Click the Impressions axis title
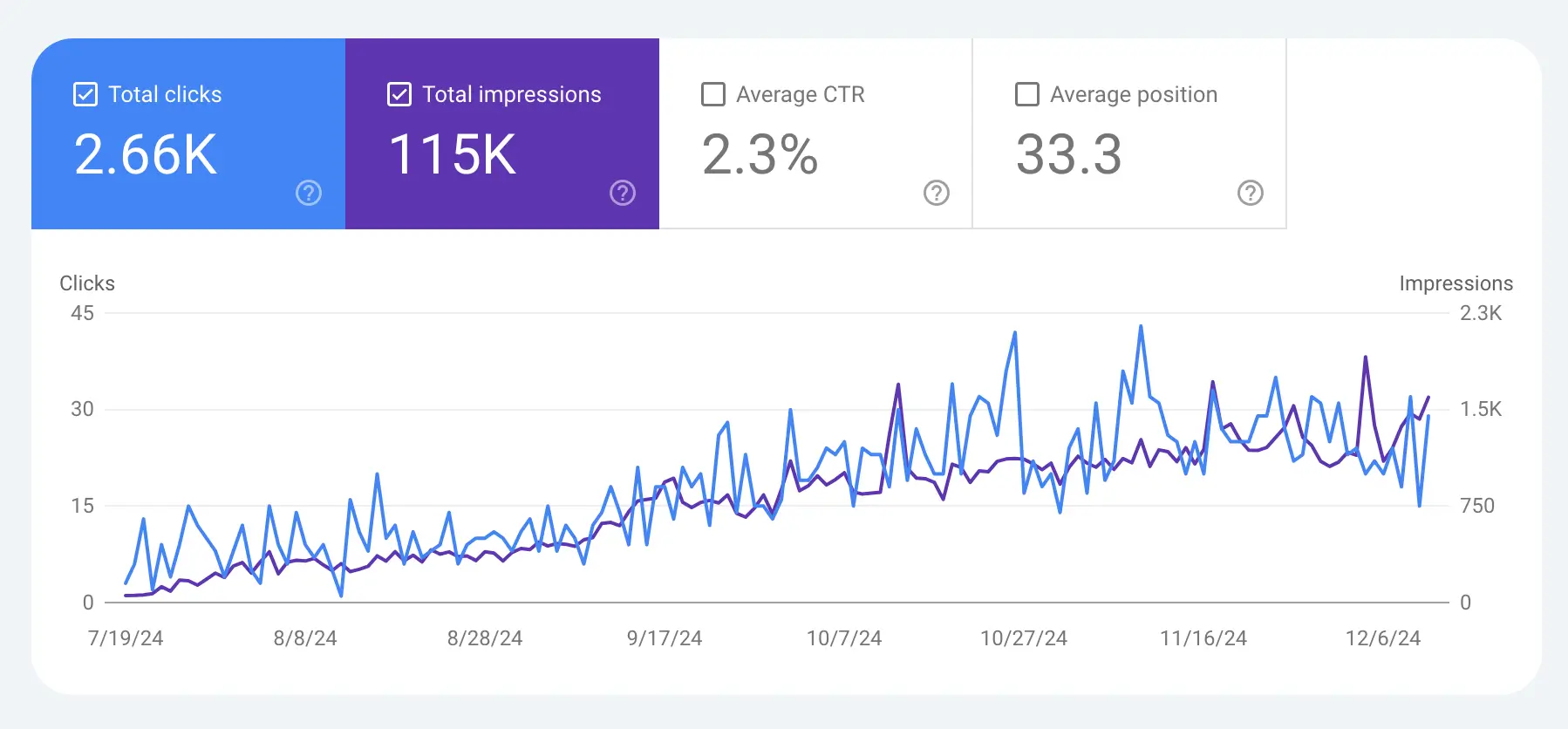Viewport: 1568px width, 729px height. click(x=1456, y=283)
